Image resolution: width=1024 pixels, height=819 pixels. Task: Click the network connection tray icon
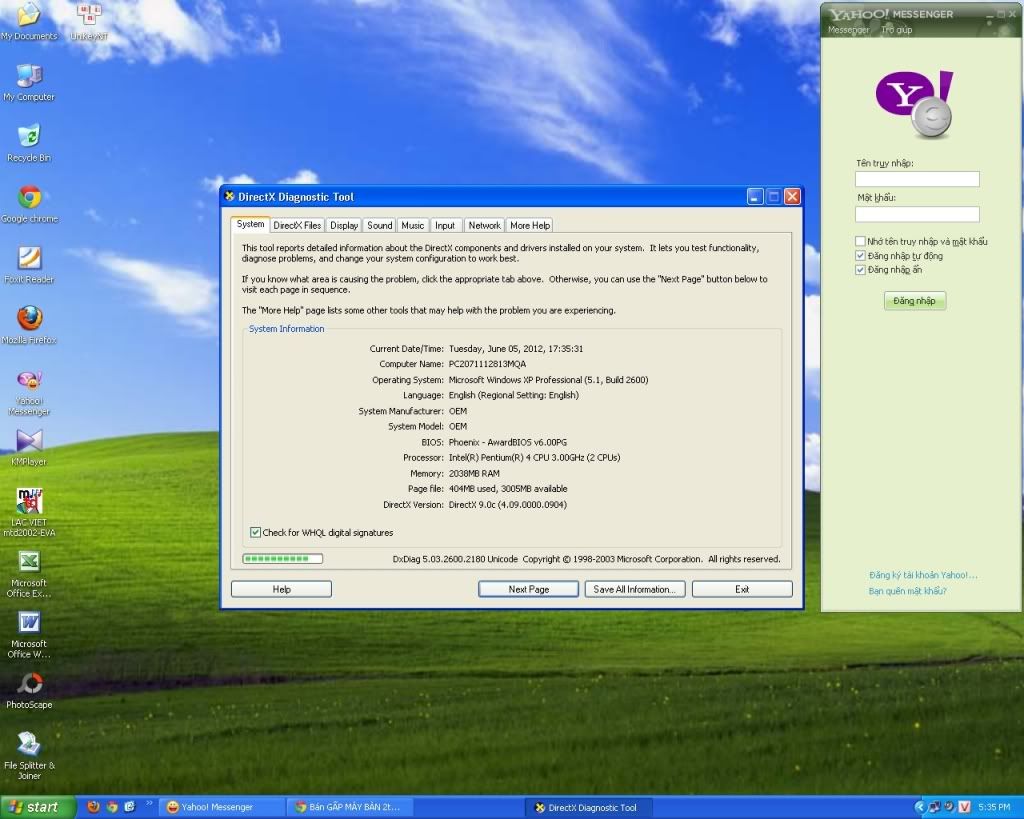pyautogui.click(x=935, y=807)
